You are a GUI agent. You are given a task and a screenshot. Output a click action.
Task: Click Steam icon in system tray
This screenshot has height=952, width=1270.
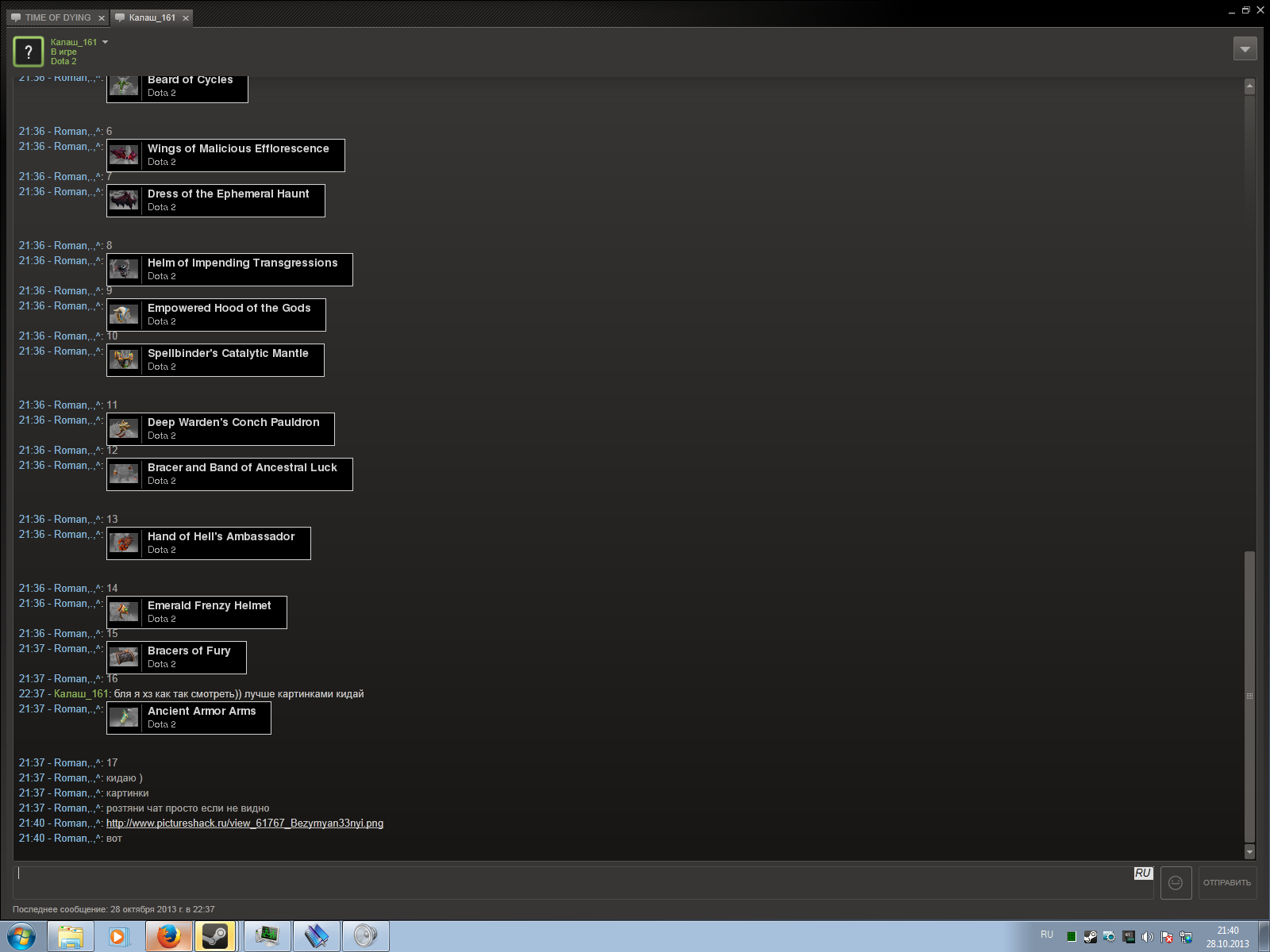pyautogui.click(x=1091, y=937)
